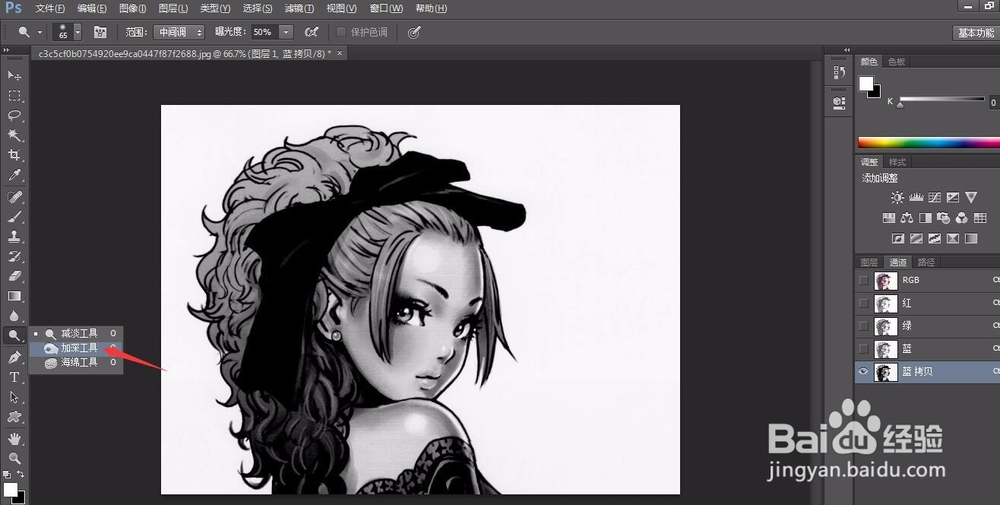Select the Lasso tool
Image resolution: width=1000 pixels, height=505 pixels.
(x=14, y=115)
